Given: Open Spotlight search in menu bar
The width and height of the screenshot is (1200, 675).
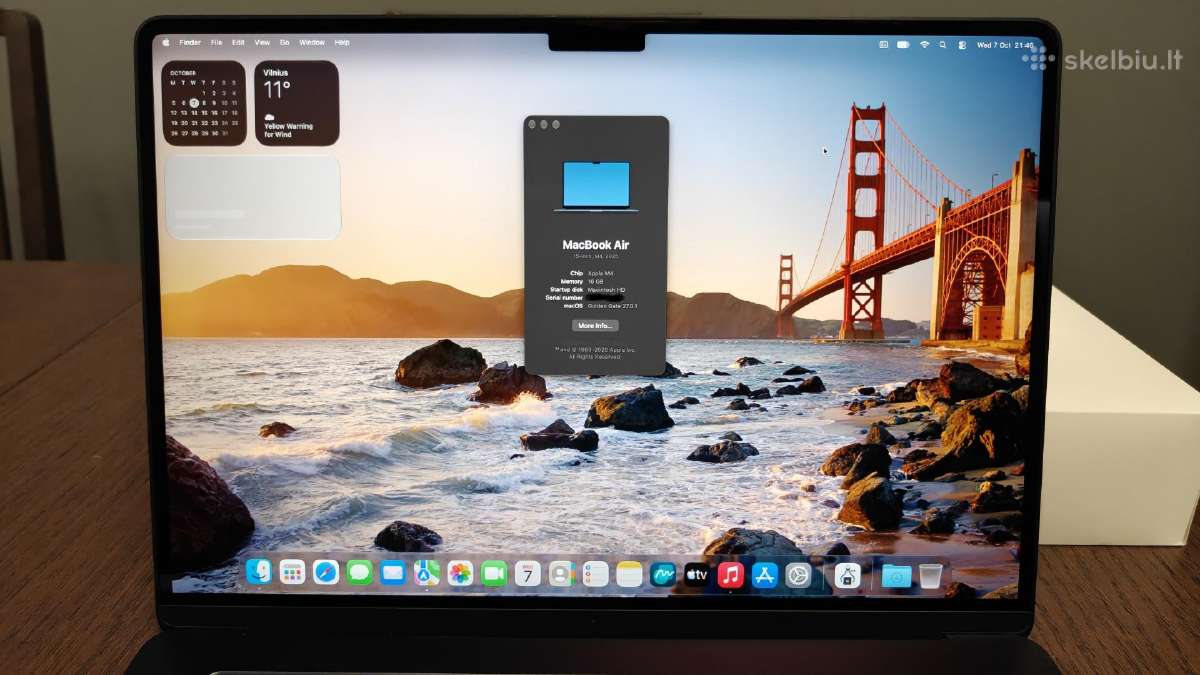Looking at the screenshot, I should 943,44.
